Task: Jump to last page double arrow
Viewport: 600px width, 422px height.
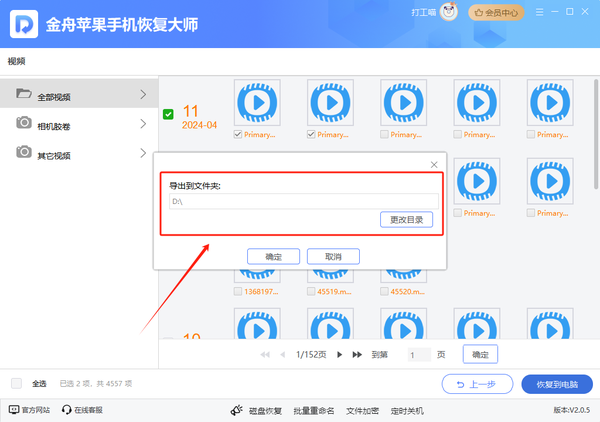Action: pyautogui.click(x=357, y=355)
